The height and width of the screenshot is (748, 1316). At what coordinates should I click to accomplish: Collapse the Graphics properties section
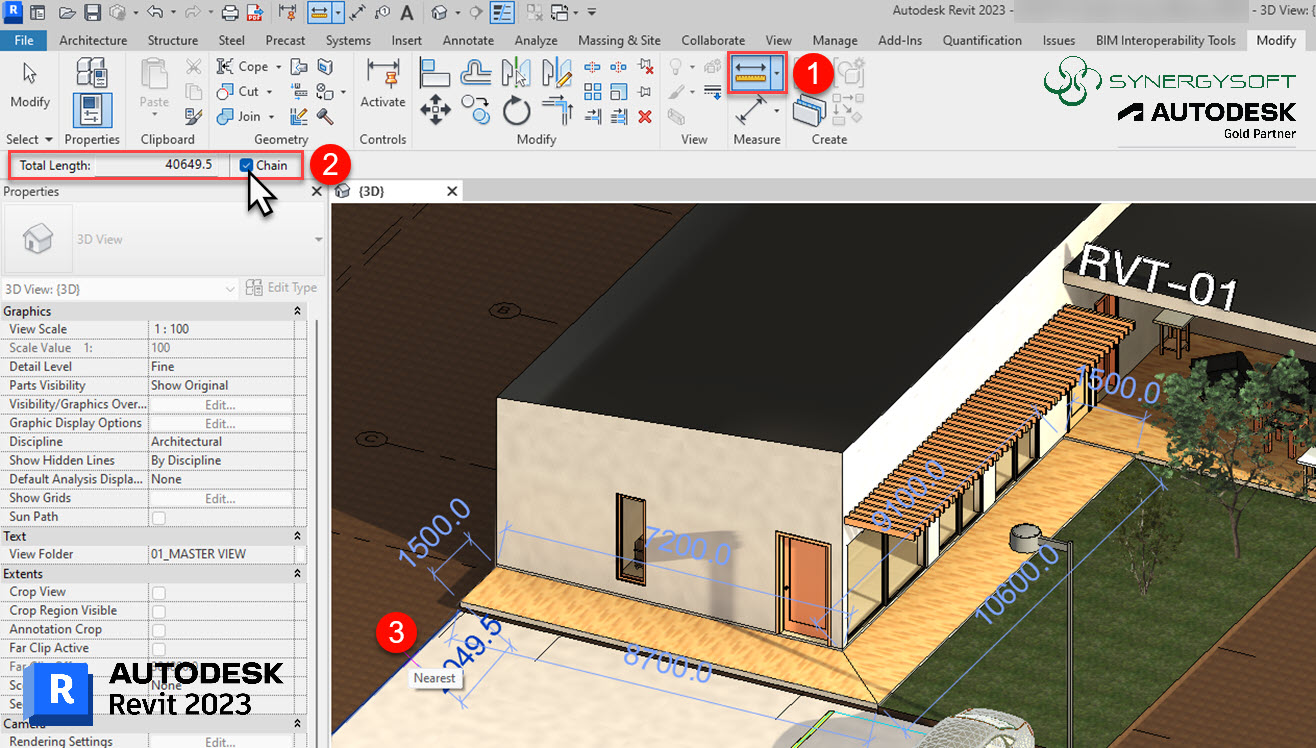click(297, 311)
